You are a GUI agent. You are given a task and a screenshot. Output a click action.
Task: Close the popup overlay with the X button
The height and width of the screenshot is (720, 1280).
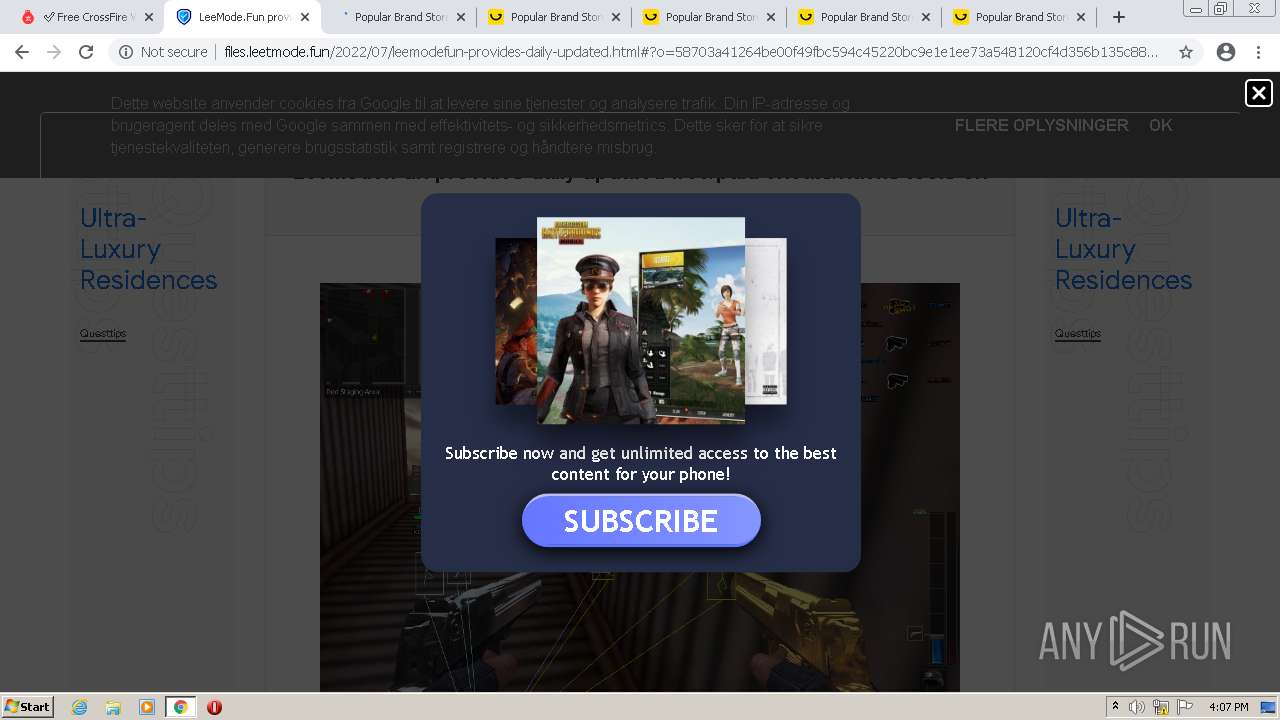(x=1258, y=93)
